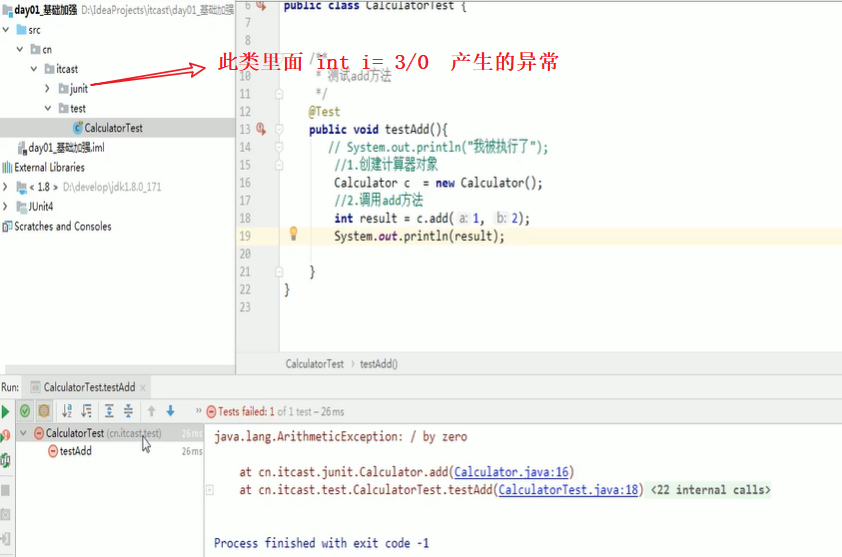
Task: Place cursor on System.out.println(result) line
Action: point(419,236)
